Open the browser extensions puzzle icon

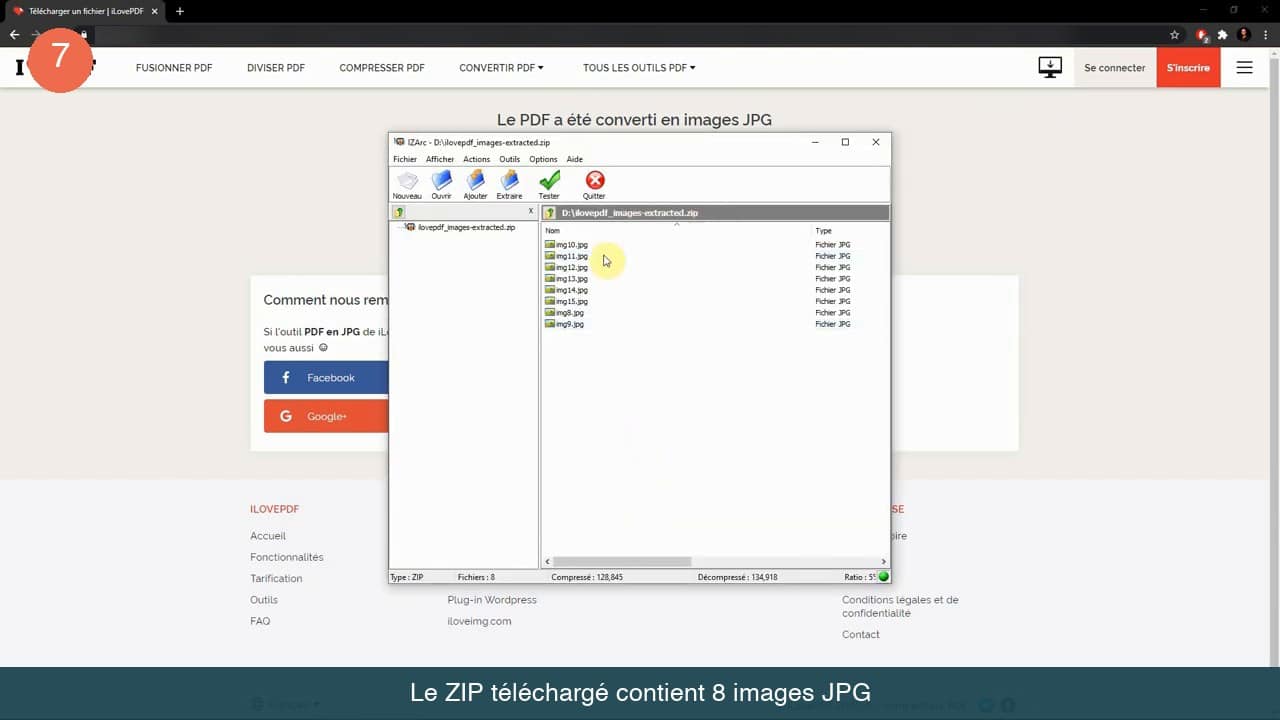coord(1223,34)
